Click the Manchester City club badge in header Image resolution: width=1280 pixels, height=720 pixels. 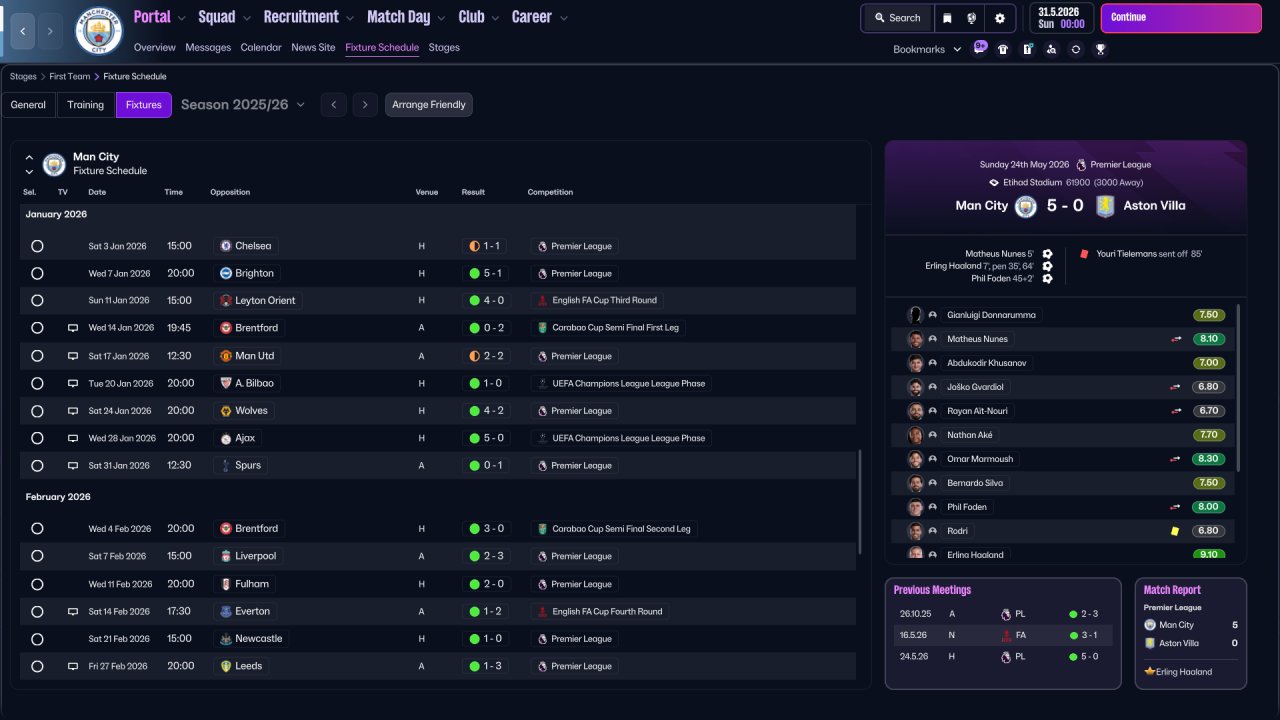pos(99,31)
